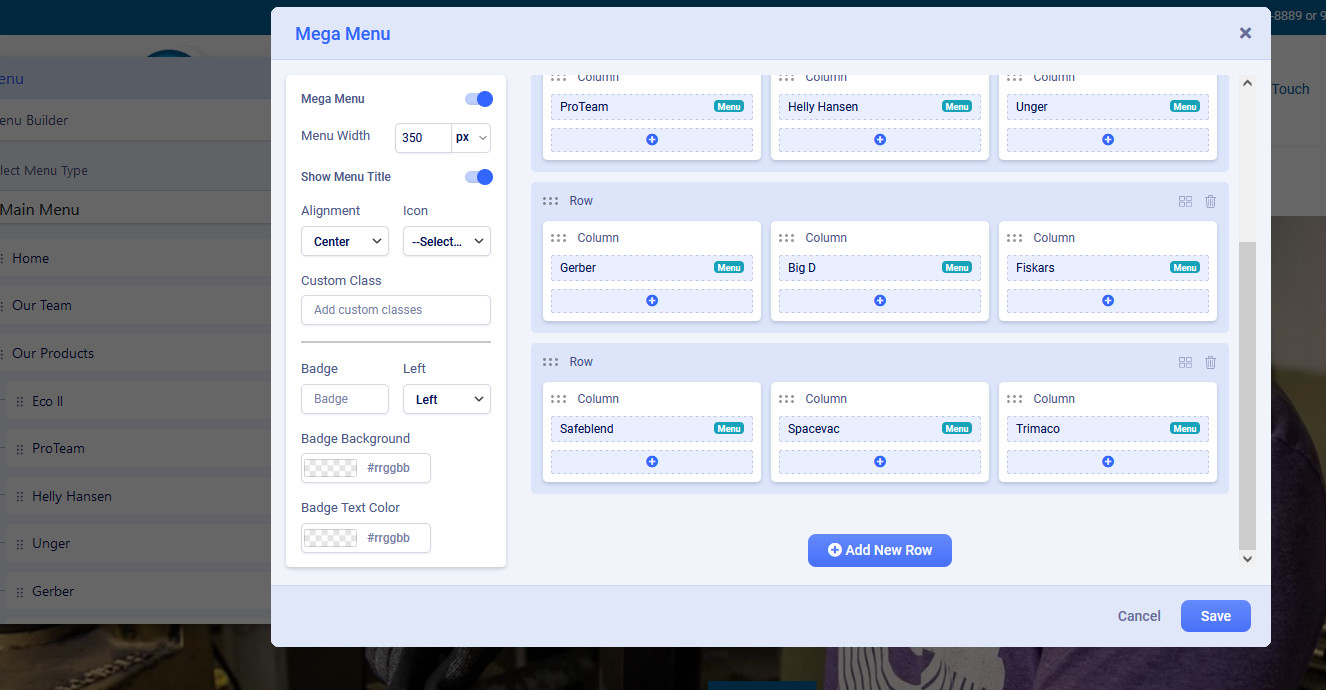Pick the Badge Background color swatch
This screenshot has width=1326, height=690.
(x=331, y=468)
